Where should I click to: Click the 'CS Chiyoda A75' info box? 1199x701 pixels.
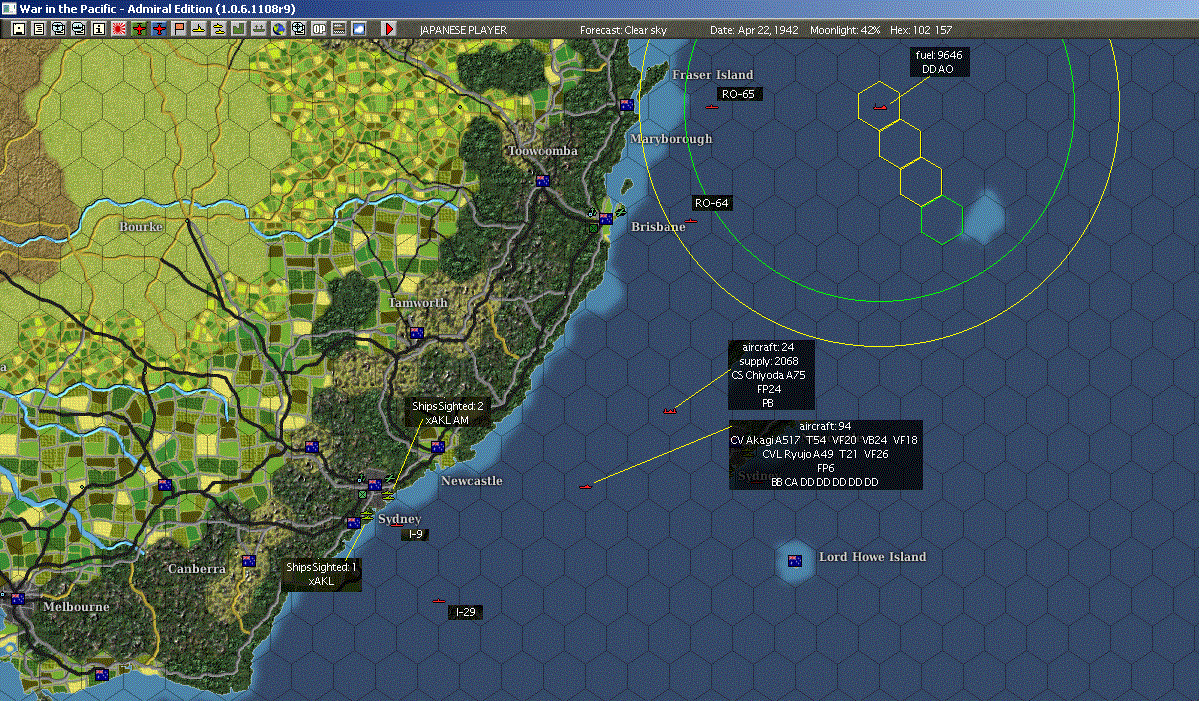[771, 375]
